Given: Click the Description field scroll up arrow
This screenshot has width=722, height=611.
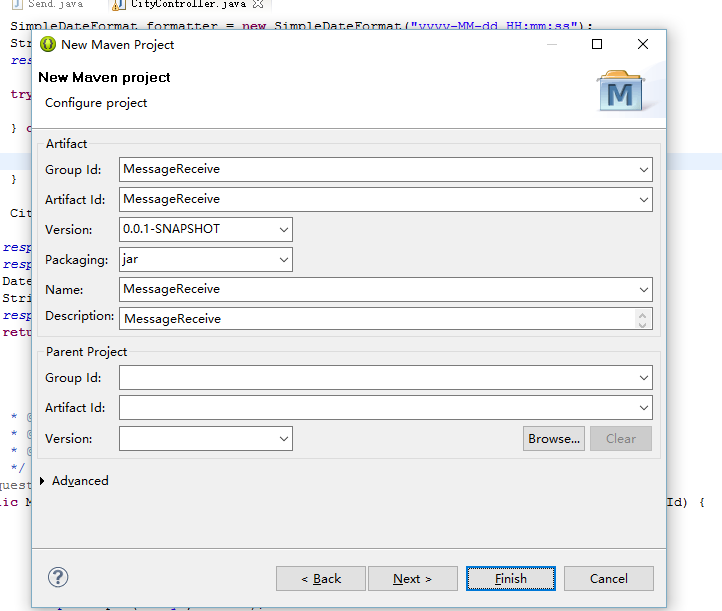Looking at the screenshot, I should click(642, 314).
